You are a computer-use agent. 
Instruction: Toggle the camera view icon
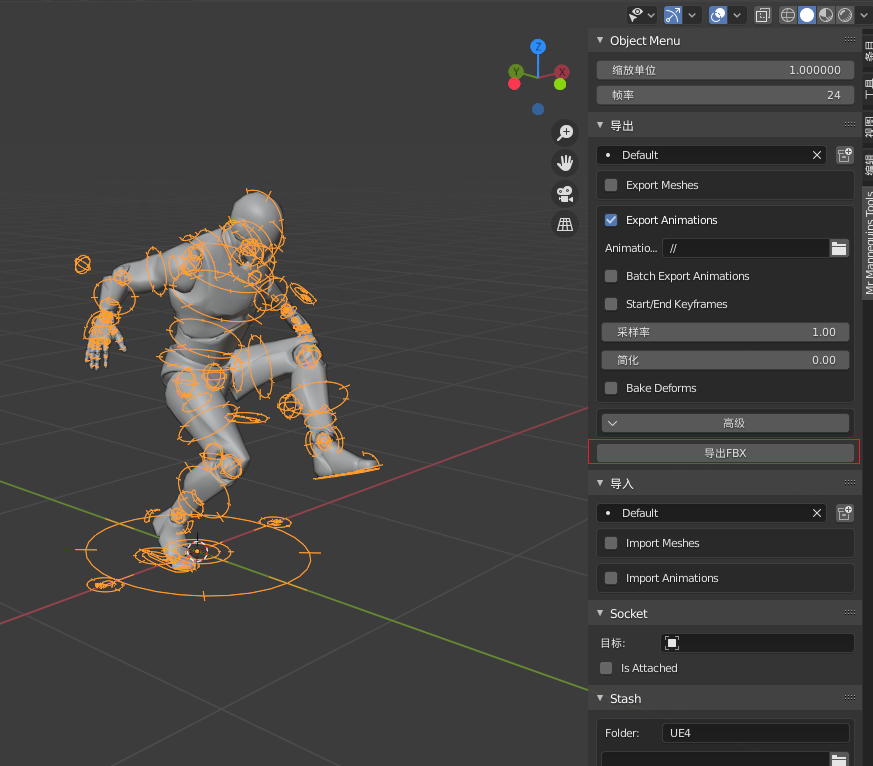pos(565,194)
